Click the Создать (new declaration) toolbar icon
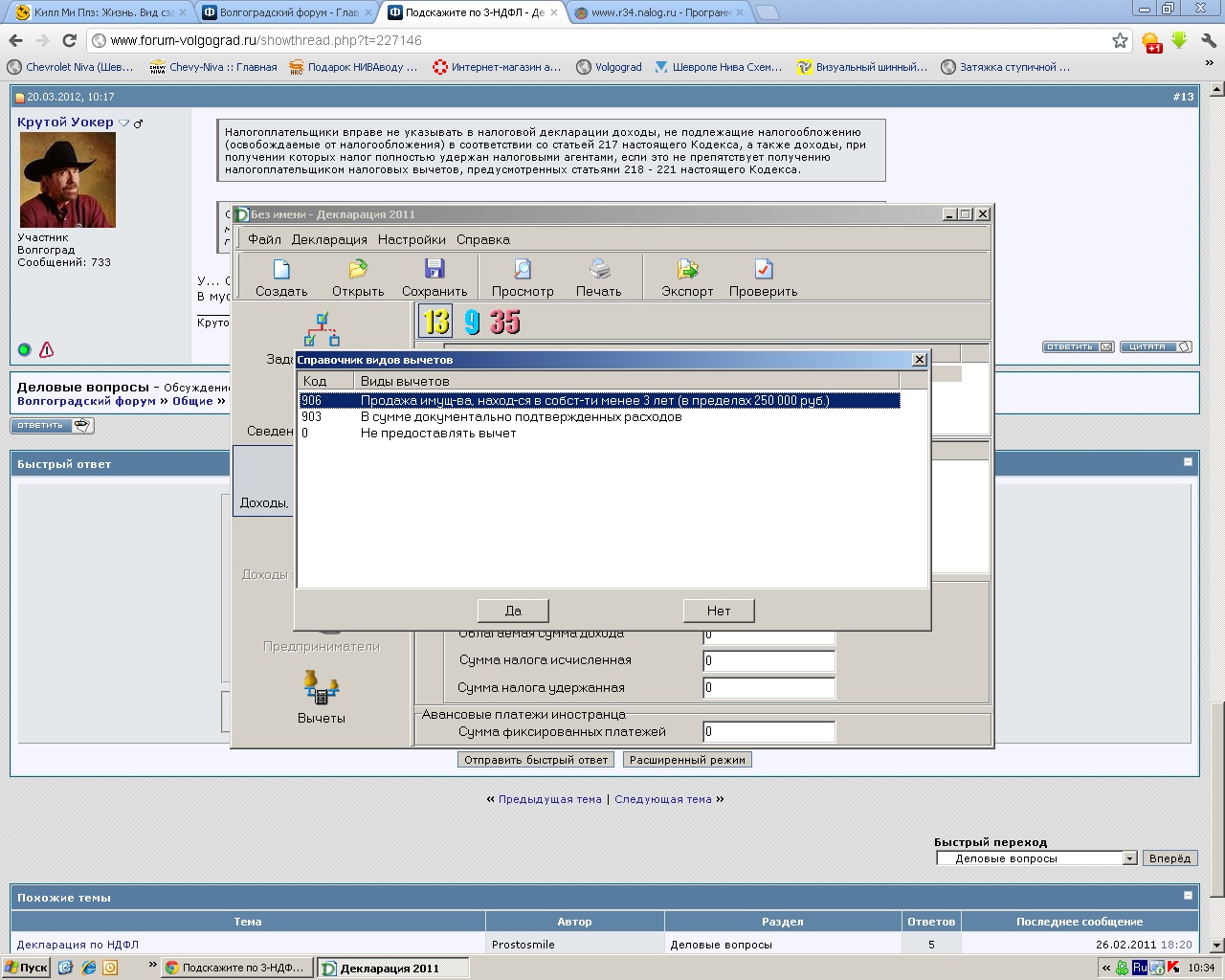Screen dimensions: 1225x980 (x=281, y=269)
